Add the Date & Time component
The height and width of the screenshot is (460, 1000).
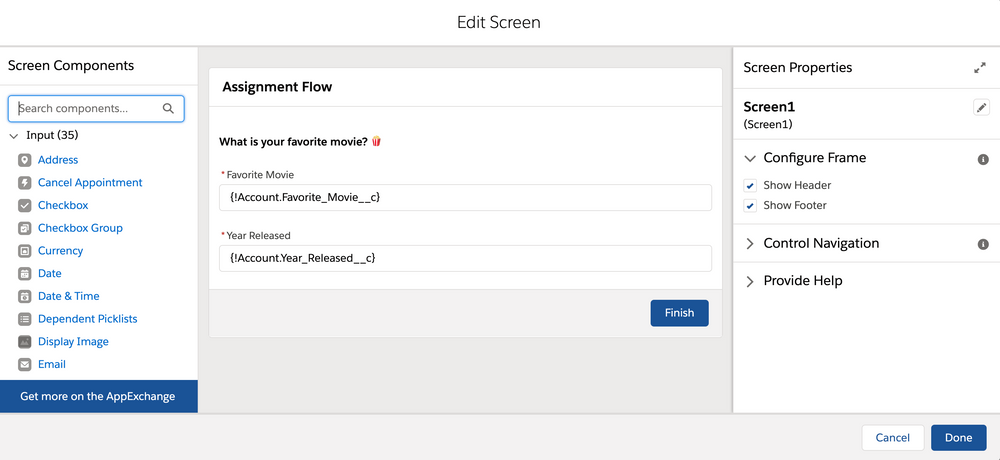tap(69, 296)
